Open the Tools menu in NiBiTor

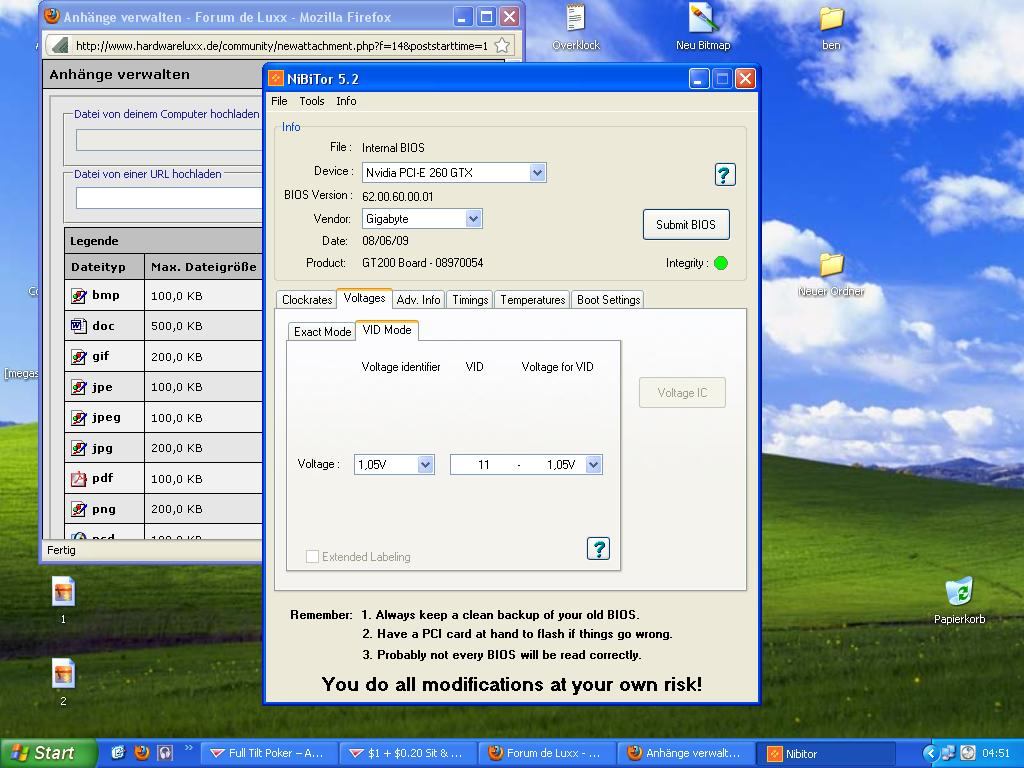point(312,101)
